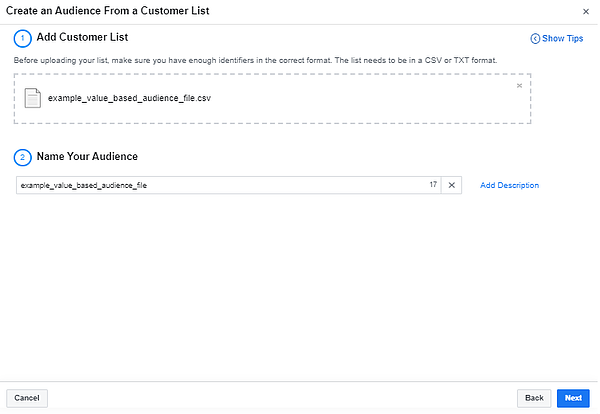Click the Show Tips arrow icon
Image resolution: width=600 pixels, height=414 pixels.
(534, 38)
